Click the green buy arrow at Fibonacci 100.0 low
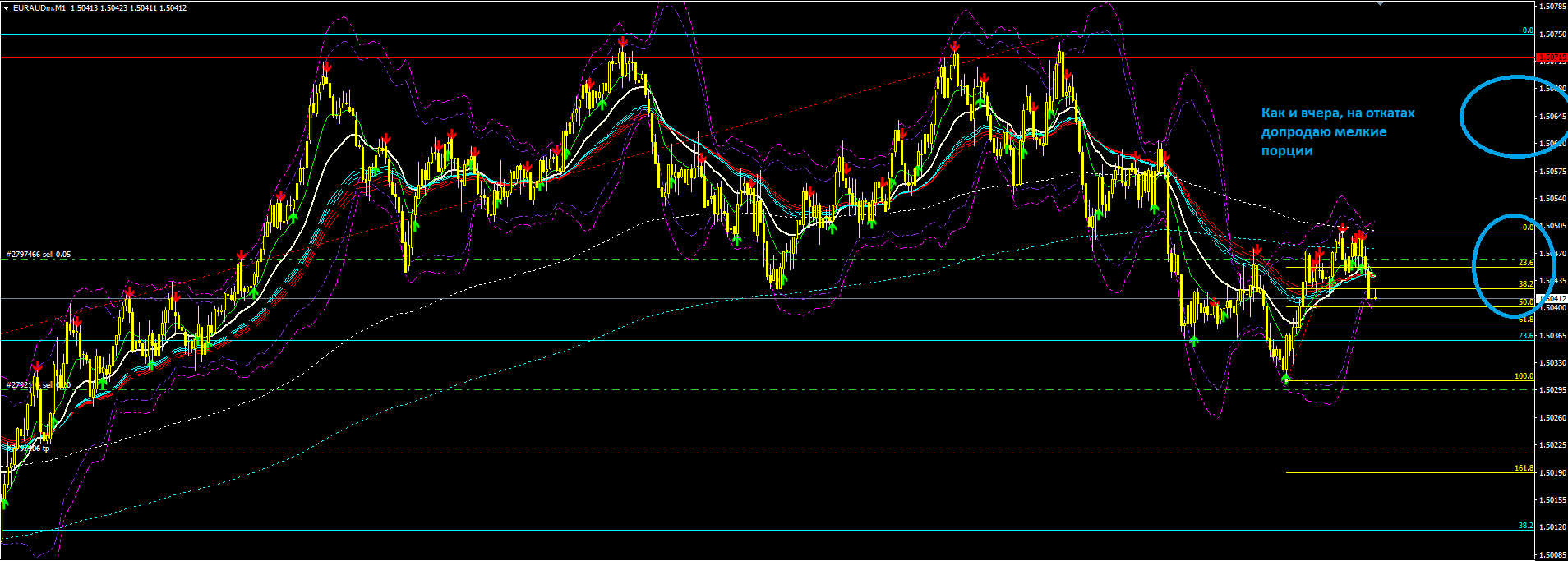This screenshot has width=1568, height=561. [1286, 378]
